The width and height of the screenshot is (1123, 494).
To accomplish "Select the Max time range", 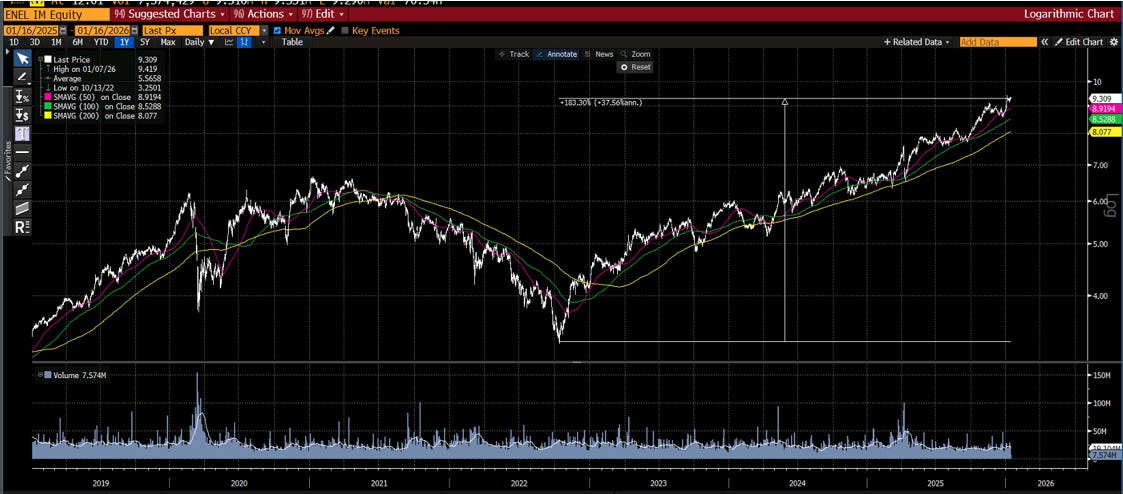I will click(168, 42).
